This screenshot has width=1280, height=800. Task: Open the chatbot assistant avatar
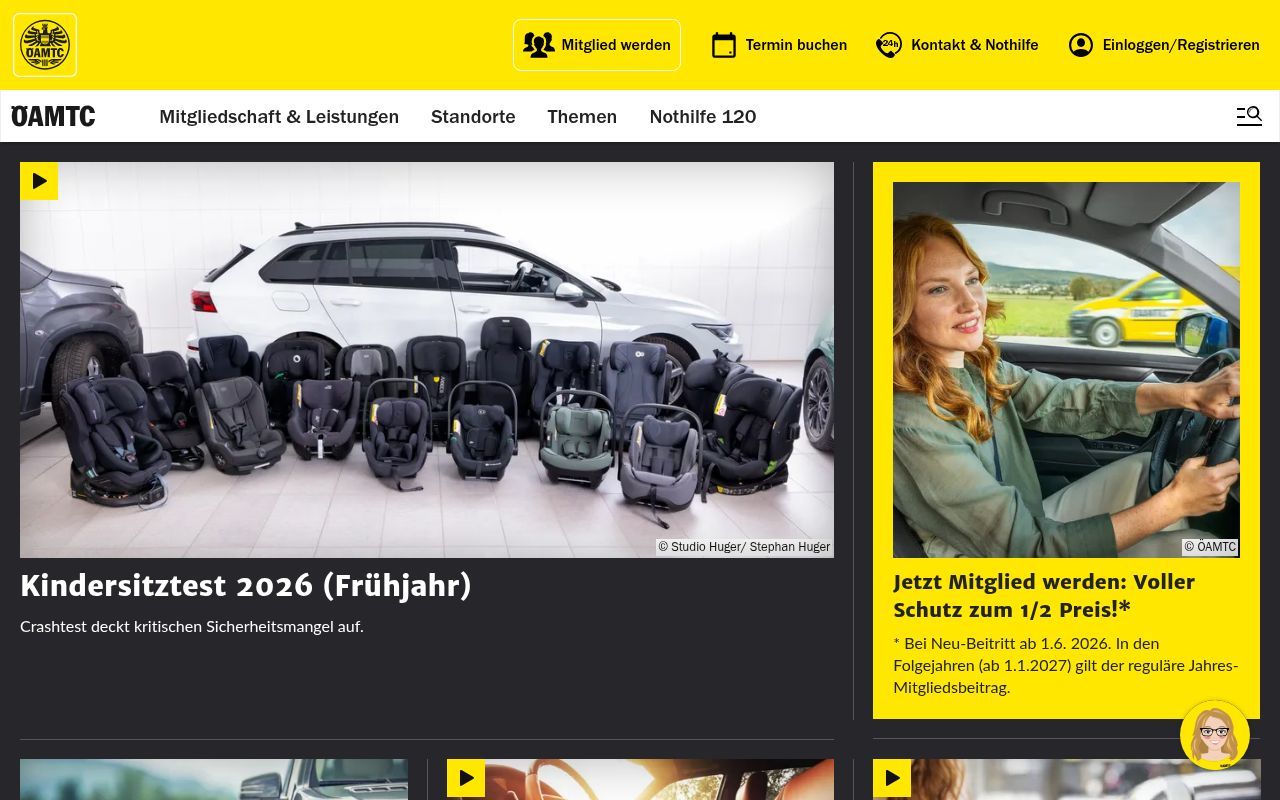tap(1215, 735)
